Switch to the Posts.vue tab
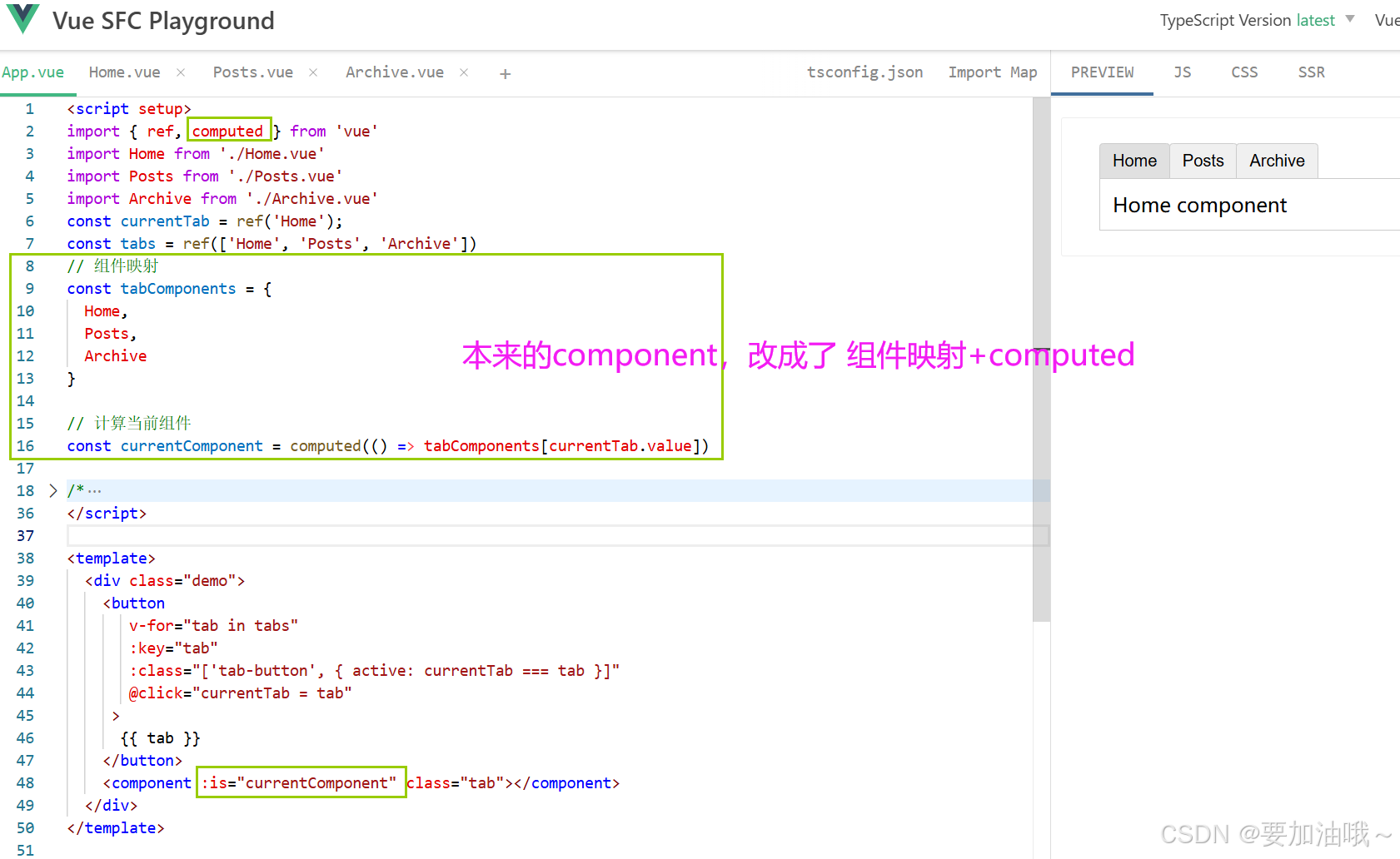This screenshot has height=859, width=1400. [252, 72]
